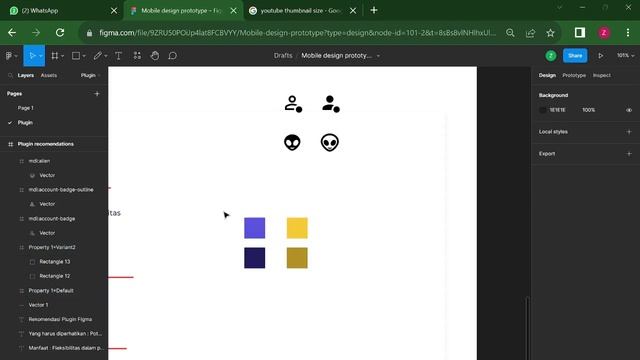Open the Chrome profile avatar
The height and width of the screenshot is (360, 640).
pyautogui.click(x=604, y=33)
